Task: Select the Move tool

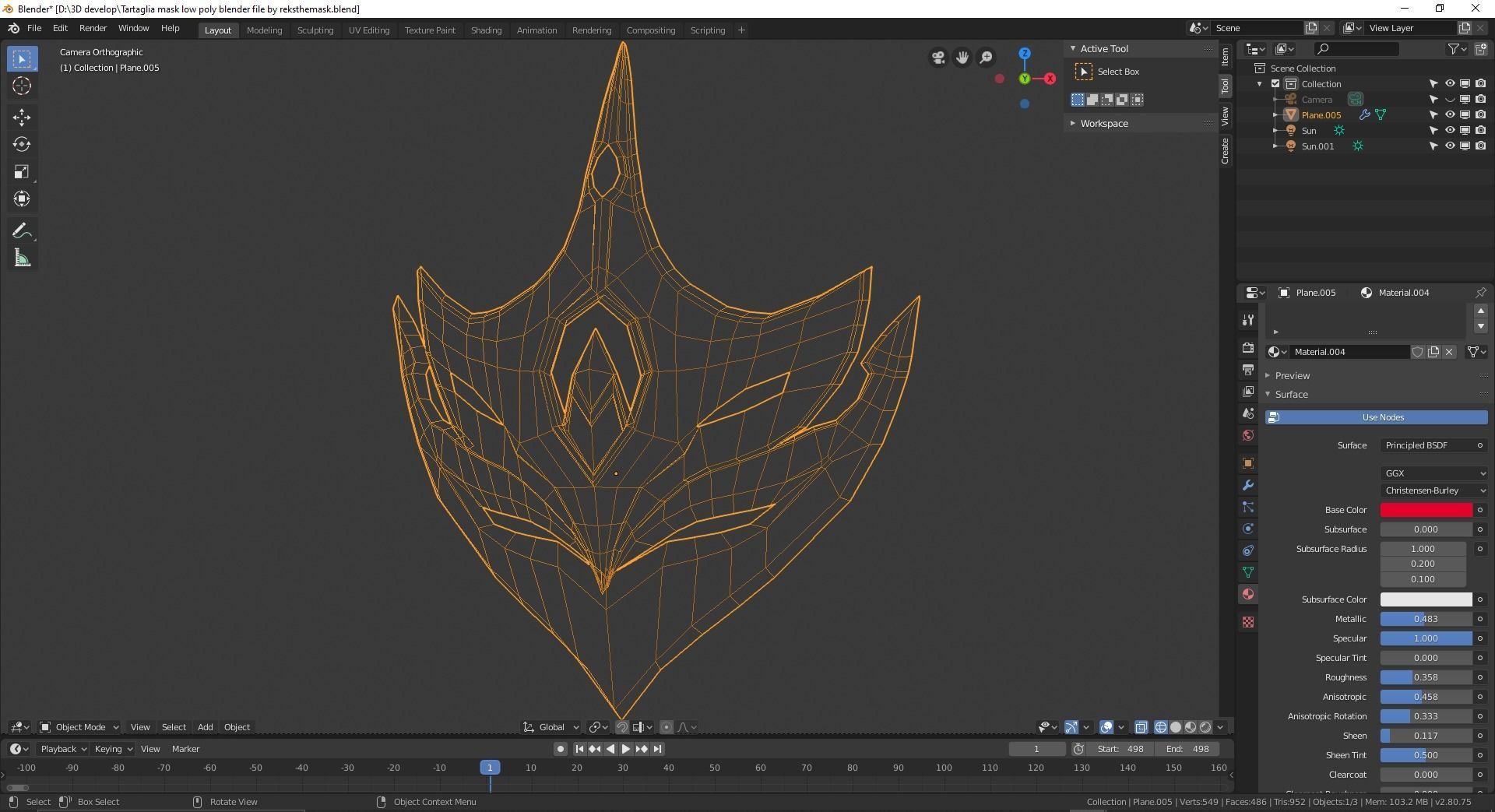Action: point(22,118)
